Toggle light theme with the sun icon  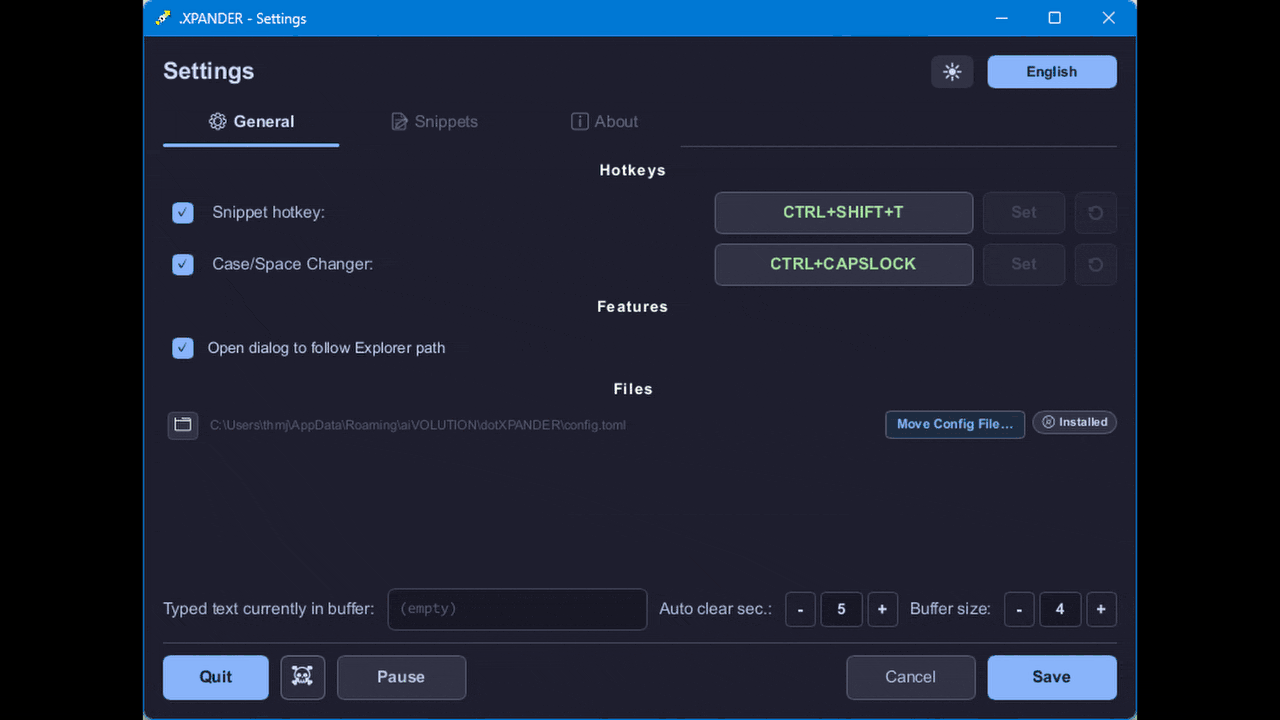click(x=952, y=72)
